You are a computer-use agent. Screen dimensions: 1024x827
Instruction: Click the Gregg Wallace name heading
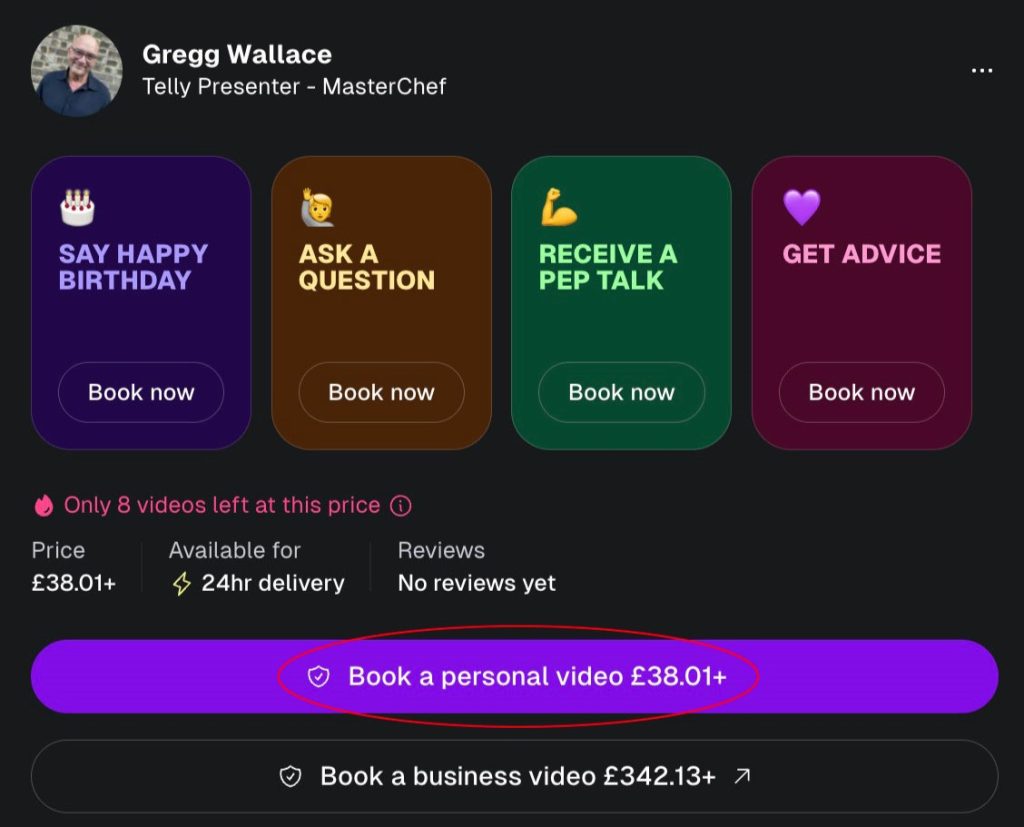(238, 54)
